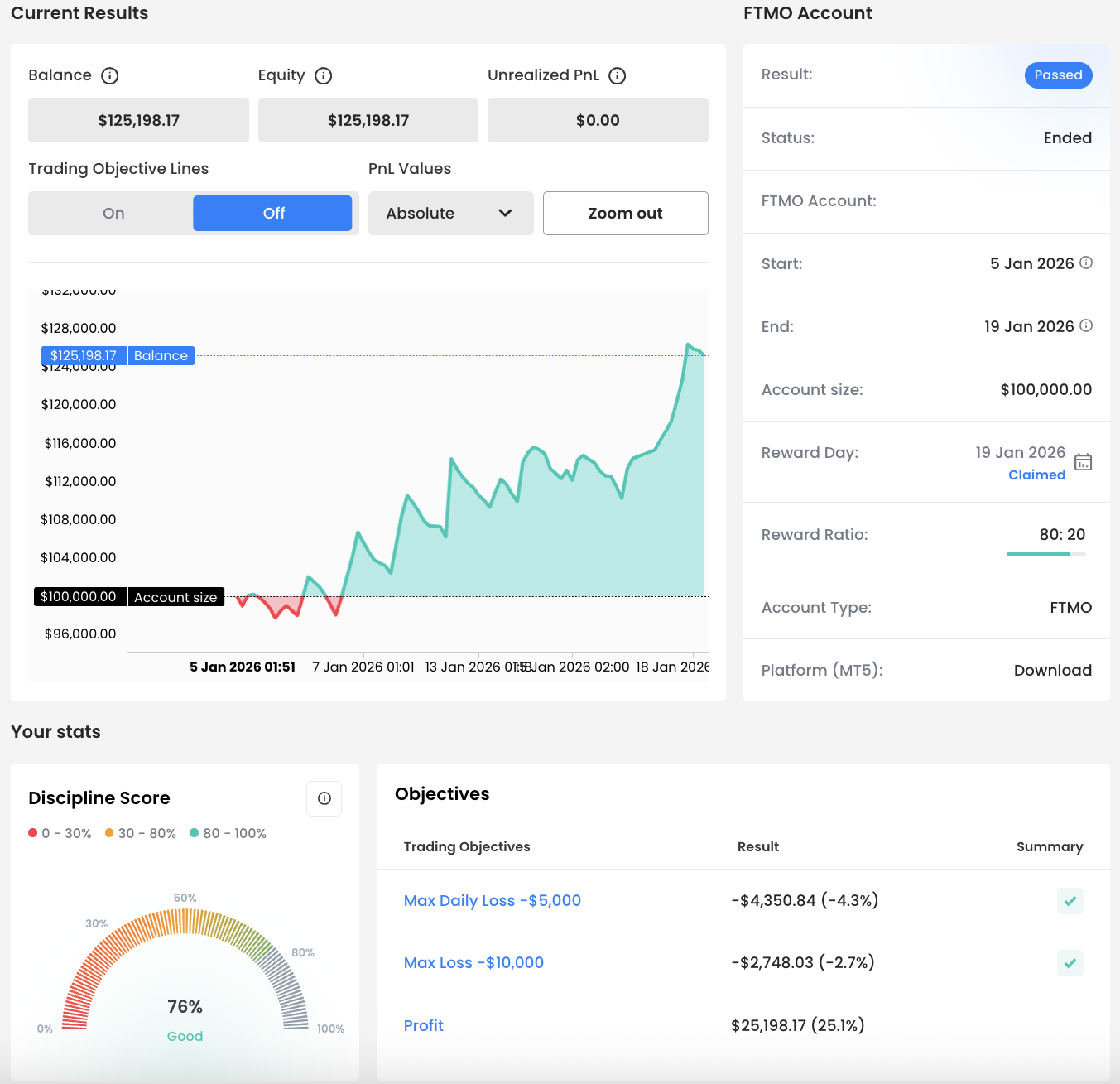Image resolution: width=1120 pixels, height=1084 pixels.
Task: Click the Balance label on the chart
Action: click(161, 356)
